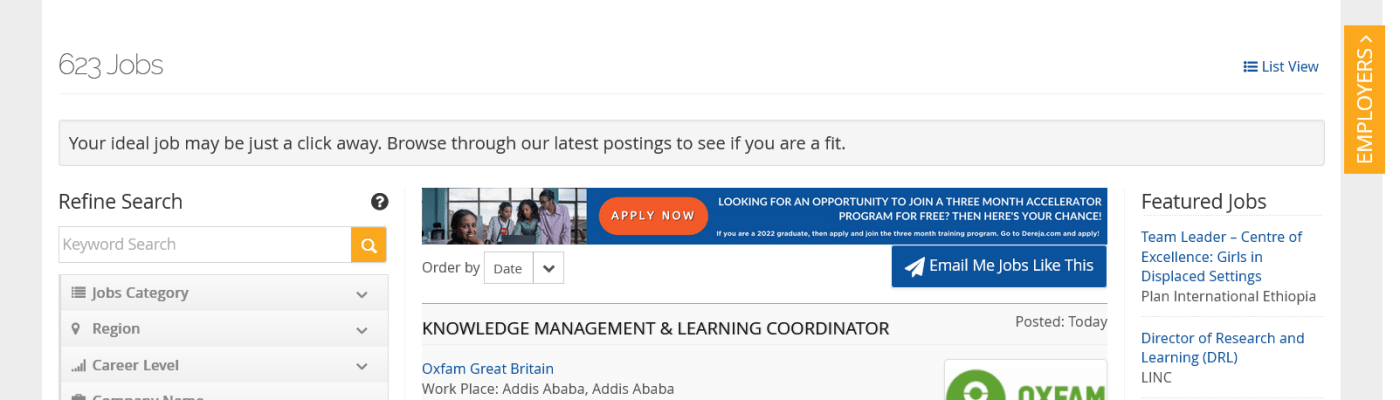The width and height of the screenshot is (1400, 400).
Task: Click the Jobs Category list icon
Action: click(78, 293)
